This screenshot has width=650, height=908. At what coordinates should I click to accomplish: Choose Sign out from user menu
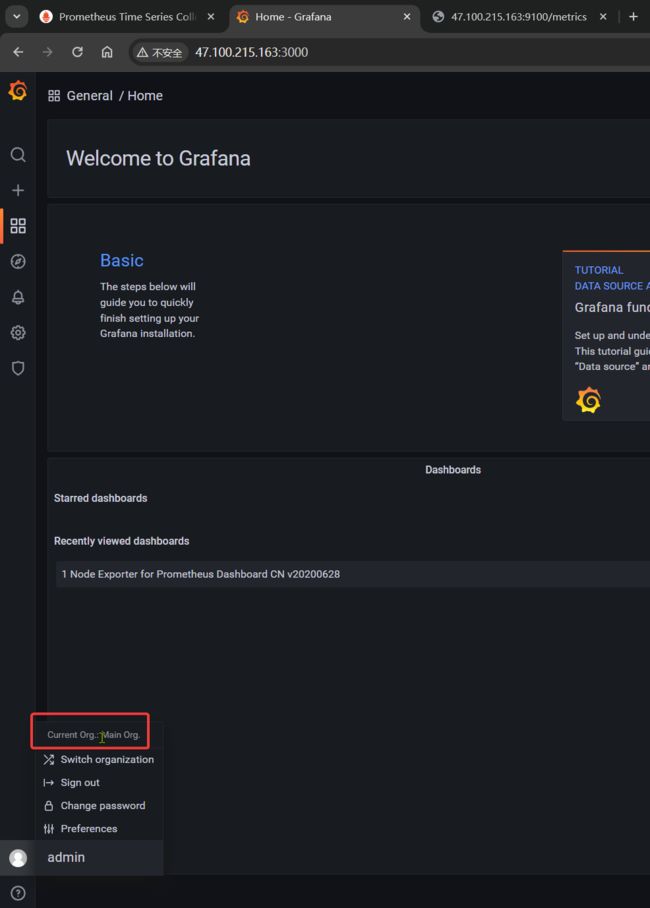(x=100, y=782)
